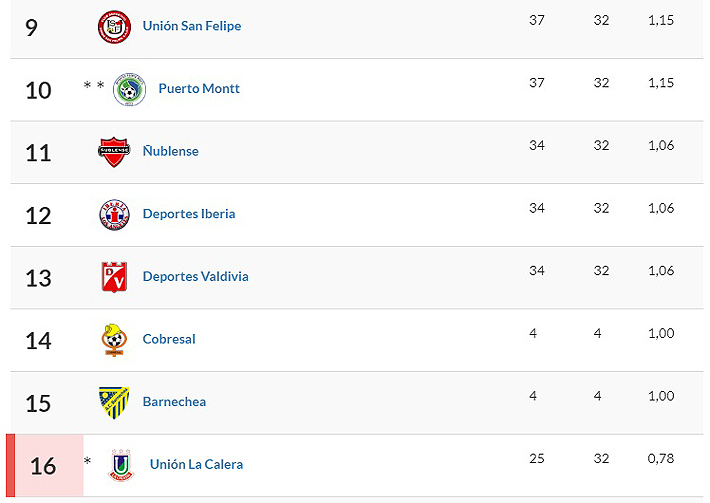This screenshot has height=503, width=710.
Task: Click the Deportes Valdivia club crest
Action: tap(114, 277)
